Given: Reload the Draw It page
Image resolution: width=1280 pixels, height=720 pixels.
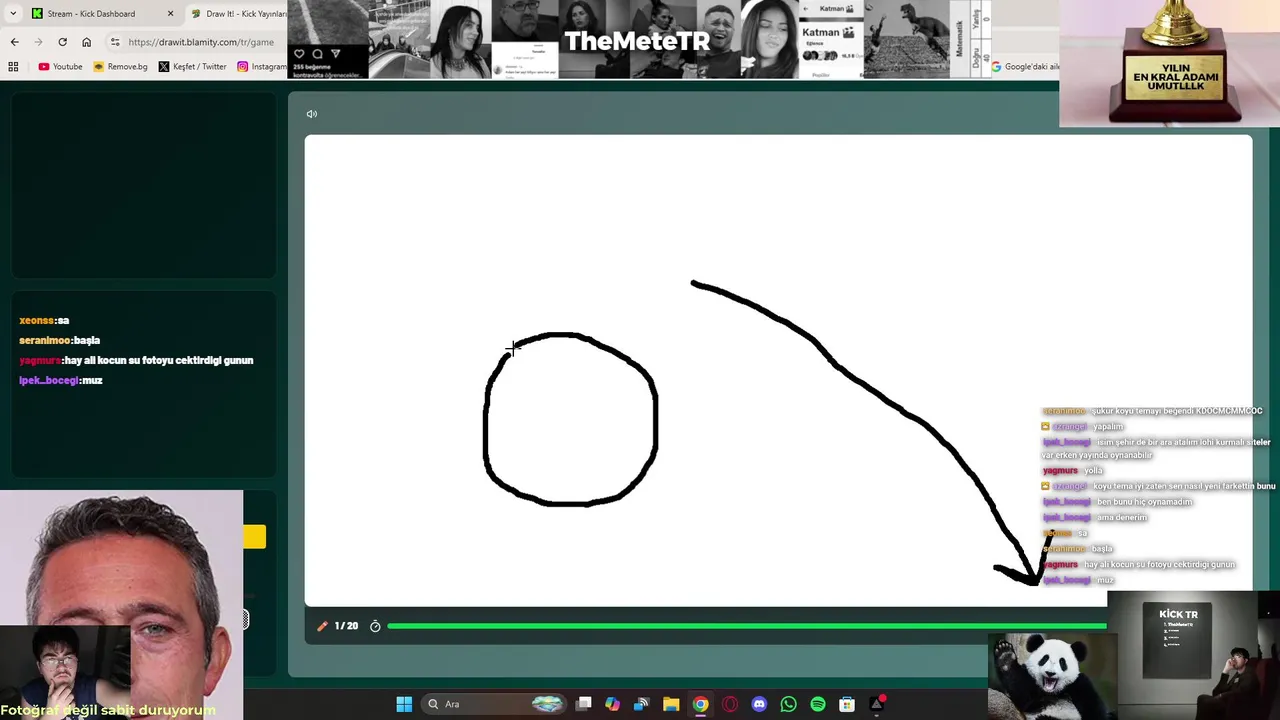Looking at the screenshot, I should 62,42.
